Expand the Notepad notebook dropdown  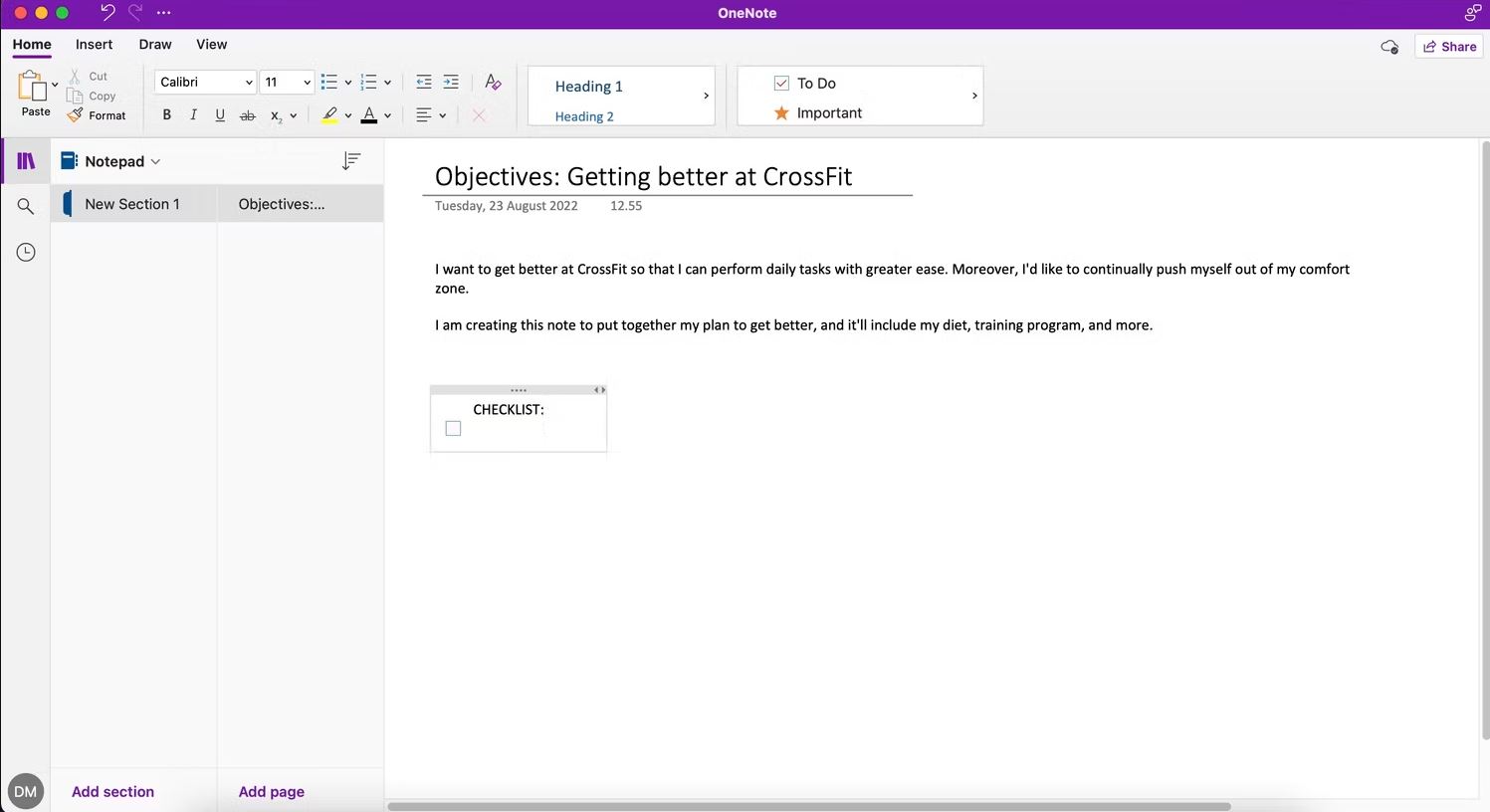click(110, 161)
